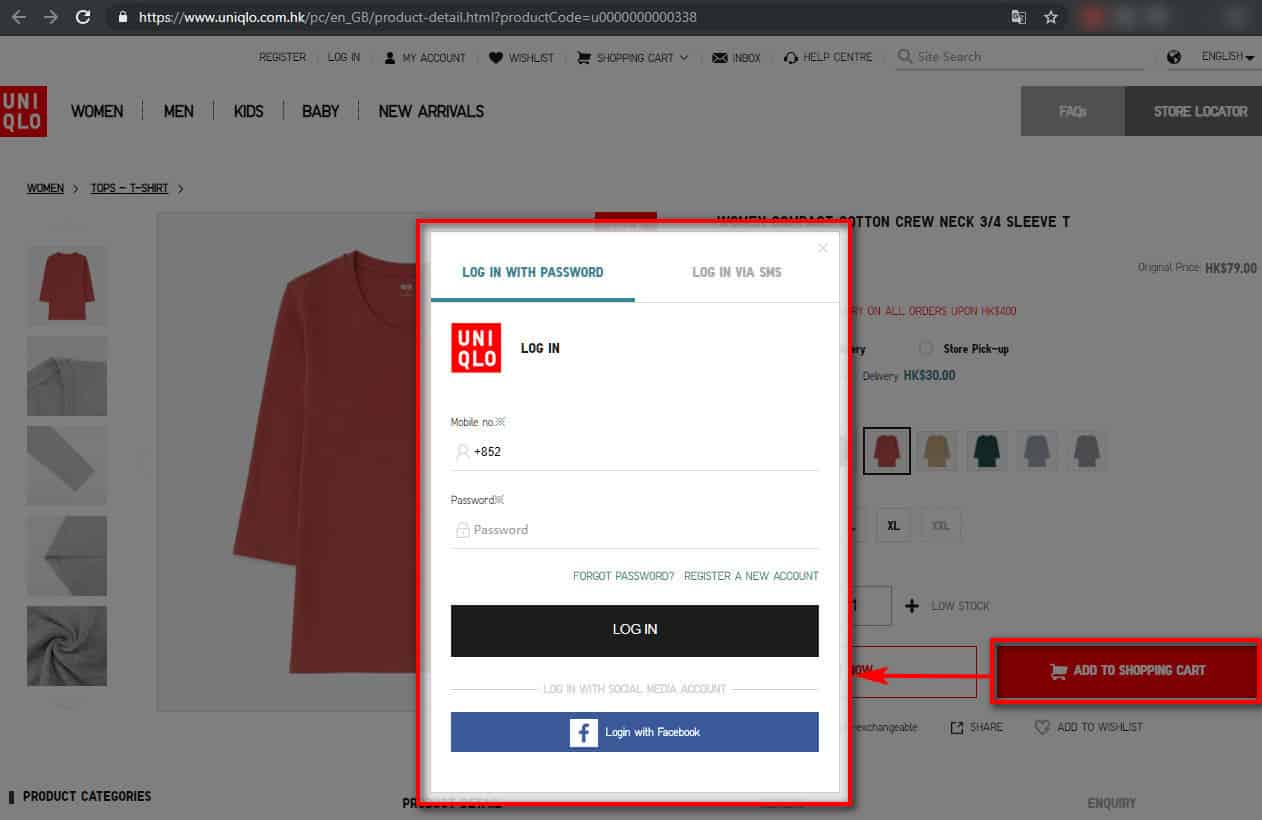Open the WISHLIST heart link
1262x820 pixels.
tap(521, 58)
